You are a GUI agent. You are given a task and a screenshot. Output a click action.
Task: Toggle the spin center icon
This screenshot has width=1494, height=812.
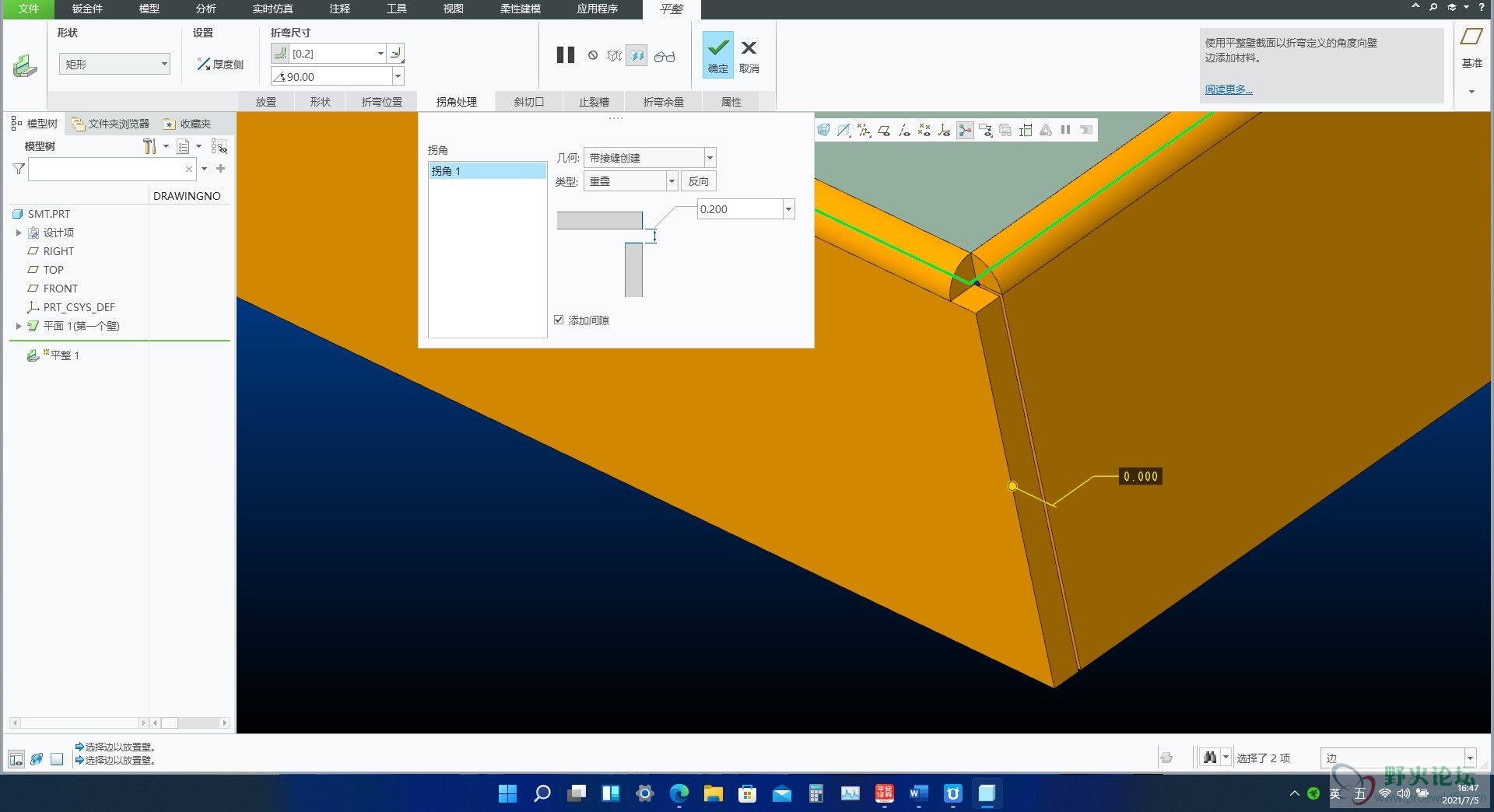click(x=965, y=130)
